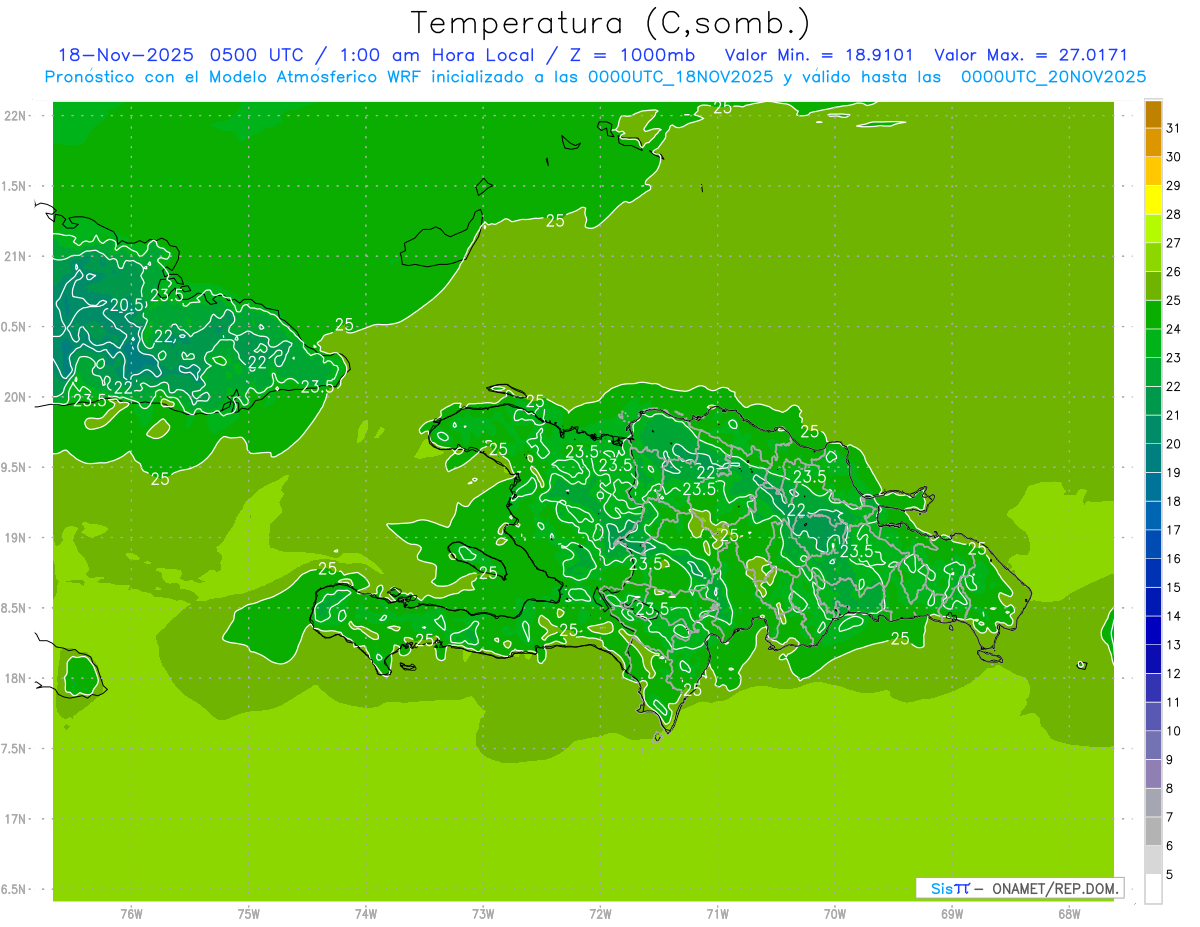Click the '74W' longitude axis label
Screen dimensions: 1200x927
[x=366, y=913]
